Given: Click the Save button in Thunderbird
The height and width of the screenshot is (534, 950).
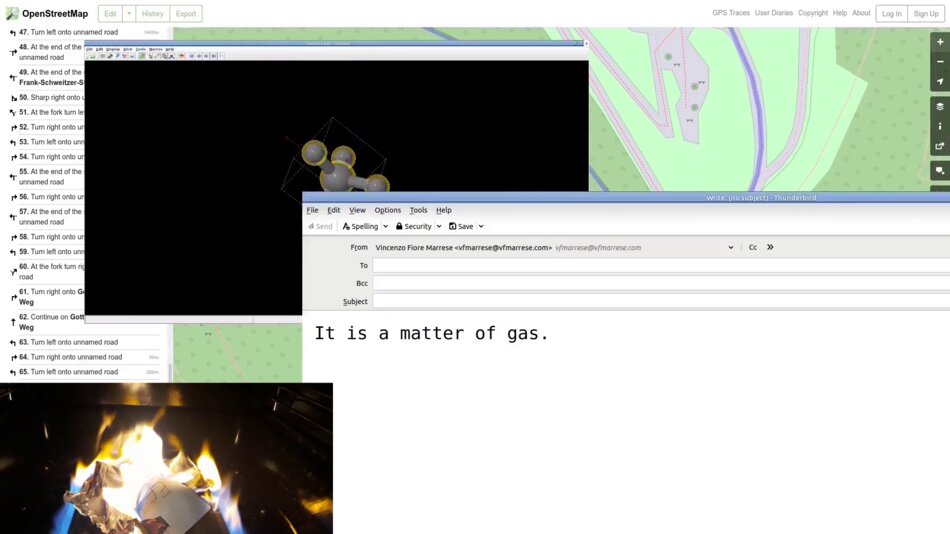Looking at the screenshot, I should pos(461,226).
